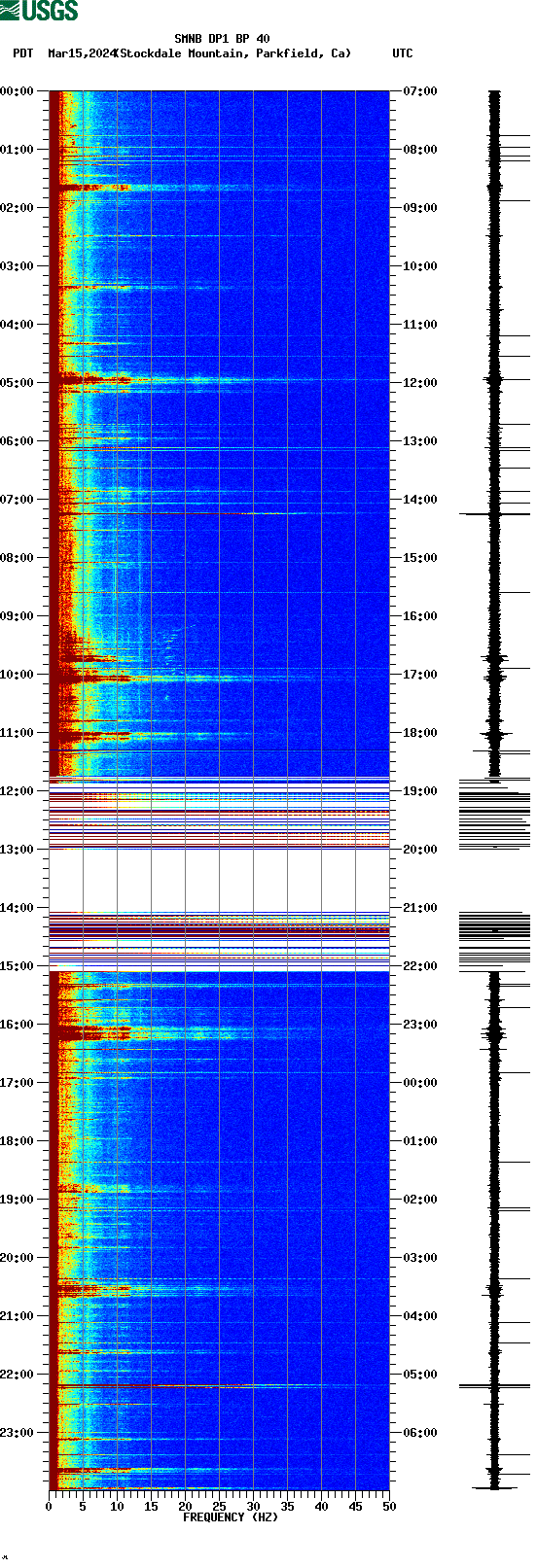Image resolution: width=537 pixels, height=1568 pixels.
Task: Click the 19:00 label on the UTC axis
Action: coord(420,791)
